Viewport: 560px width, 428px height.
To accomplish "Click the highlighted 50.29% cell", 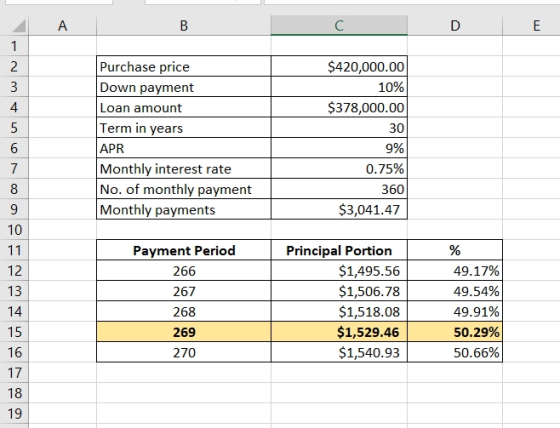I will (455, 332).
